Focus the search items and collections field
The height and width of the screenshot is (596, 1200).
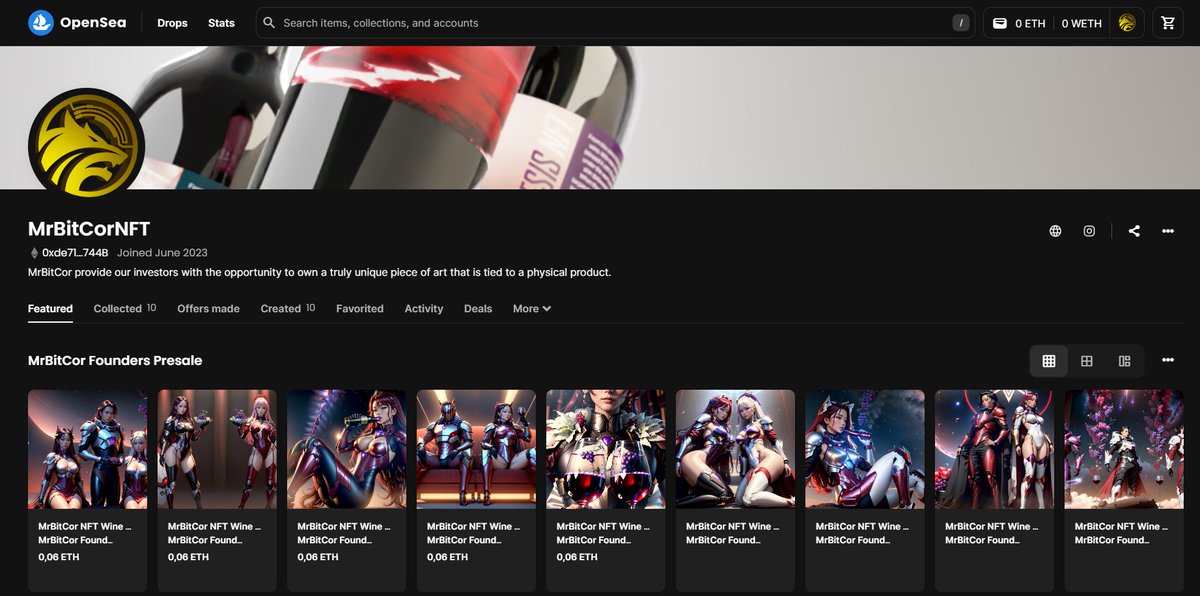click(615, 23)
